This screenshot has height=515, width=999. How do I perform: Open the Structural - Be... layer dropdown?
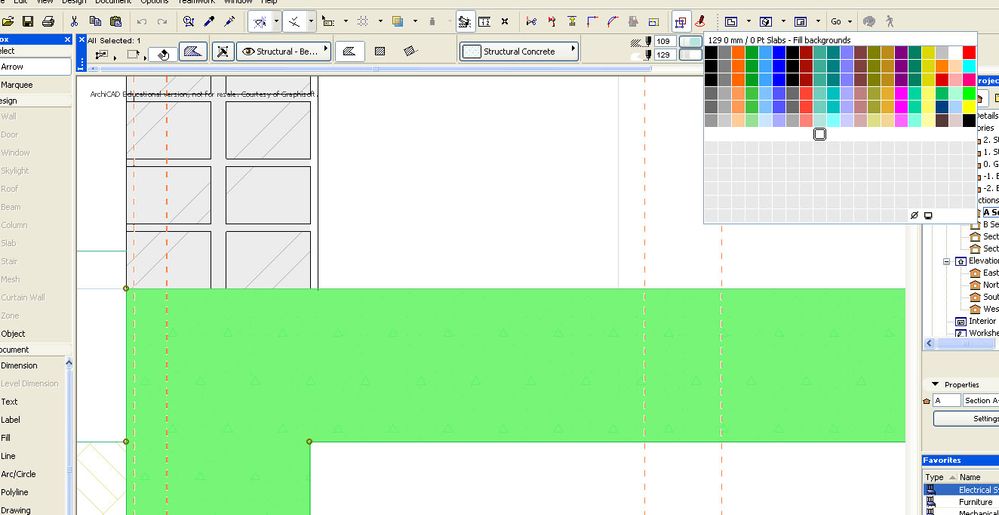coord(284,52)
